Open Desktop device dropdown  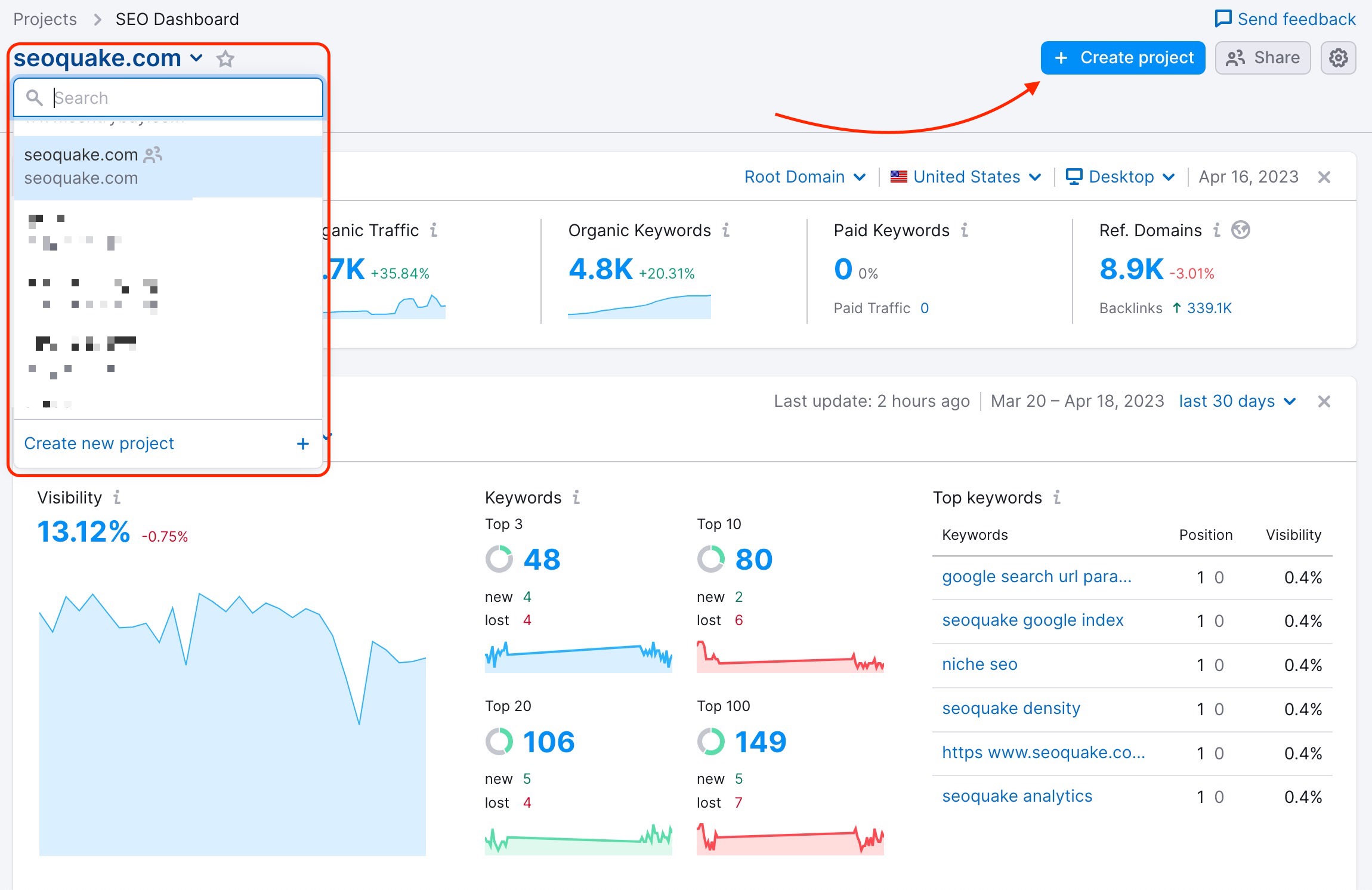(1120, 177)
